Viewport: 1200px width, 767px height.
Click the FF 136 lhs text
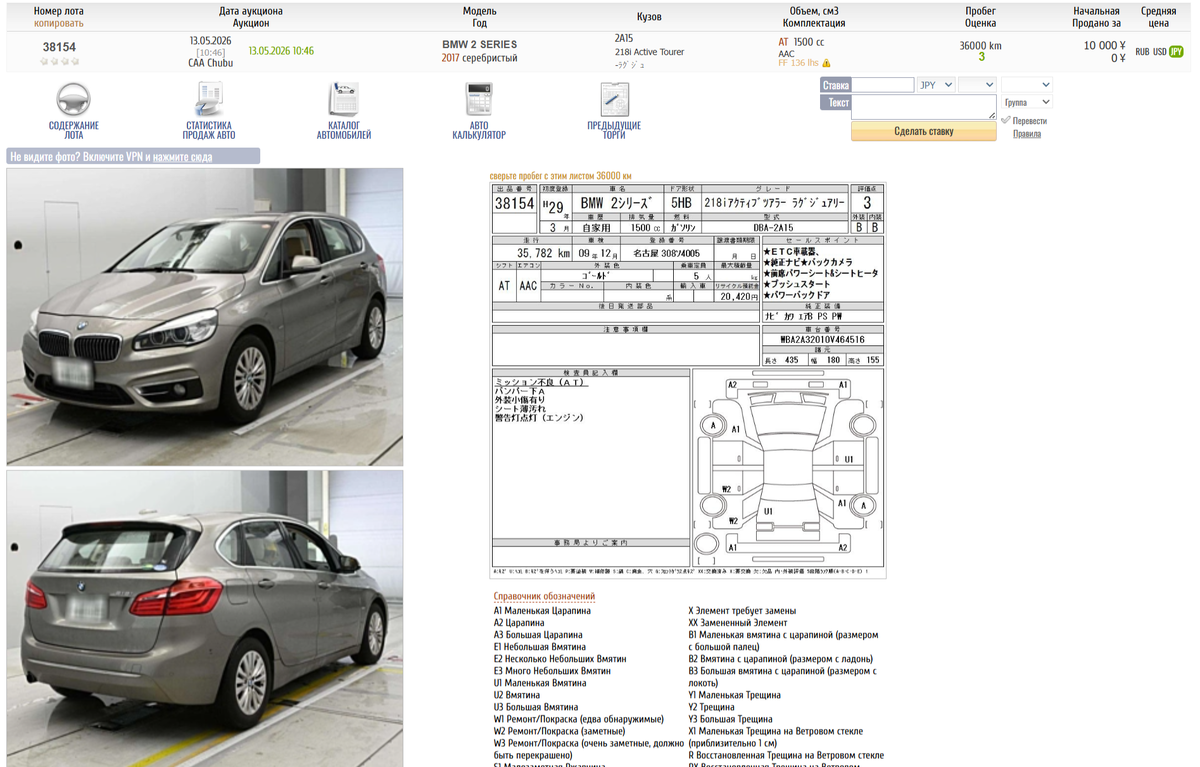[x=798, y=63]
